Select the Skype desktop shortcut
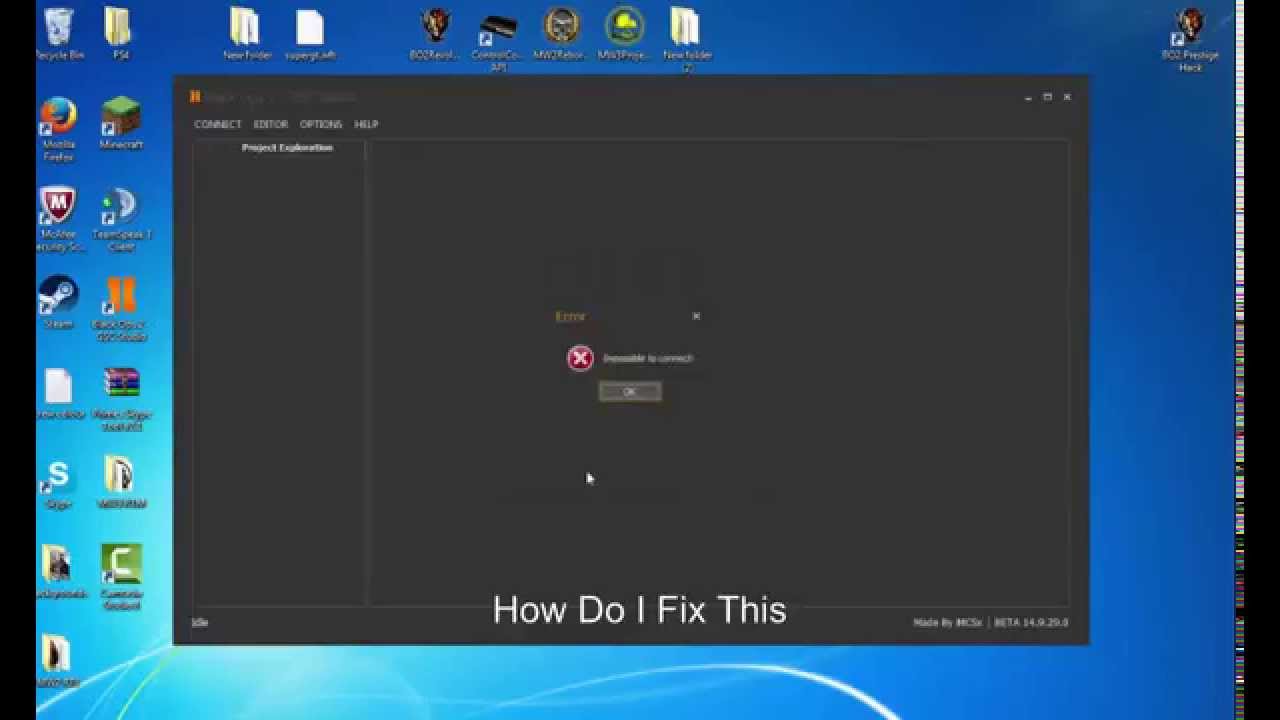The image size is (1280, 720). click(x=58, y=483)
